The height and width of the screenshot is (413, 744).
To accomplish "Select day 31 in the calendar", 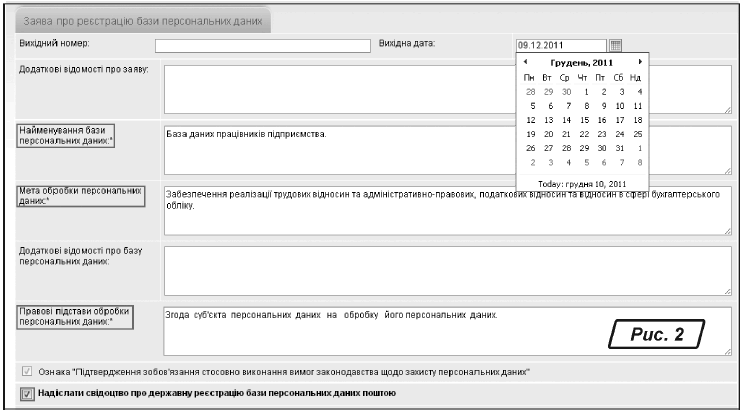I will point(621,147).
